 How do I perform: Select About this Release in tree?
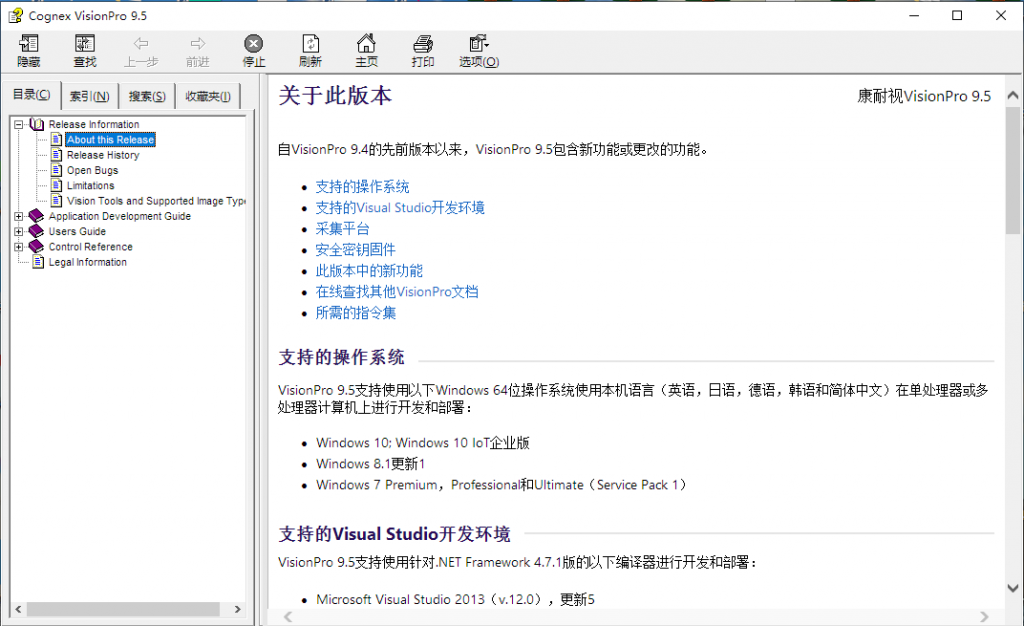(110, 139)
